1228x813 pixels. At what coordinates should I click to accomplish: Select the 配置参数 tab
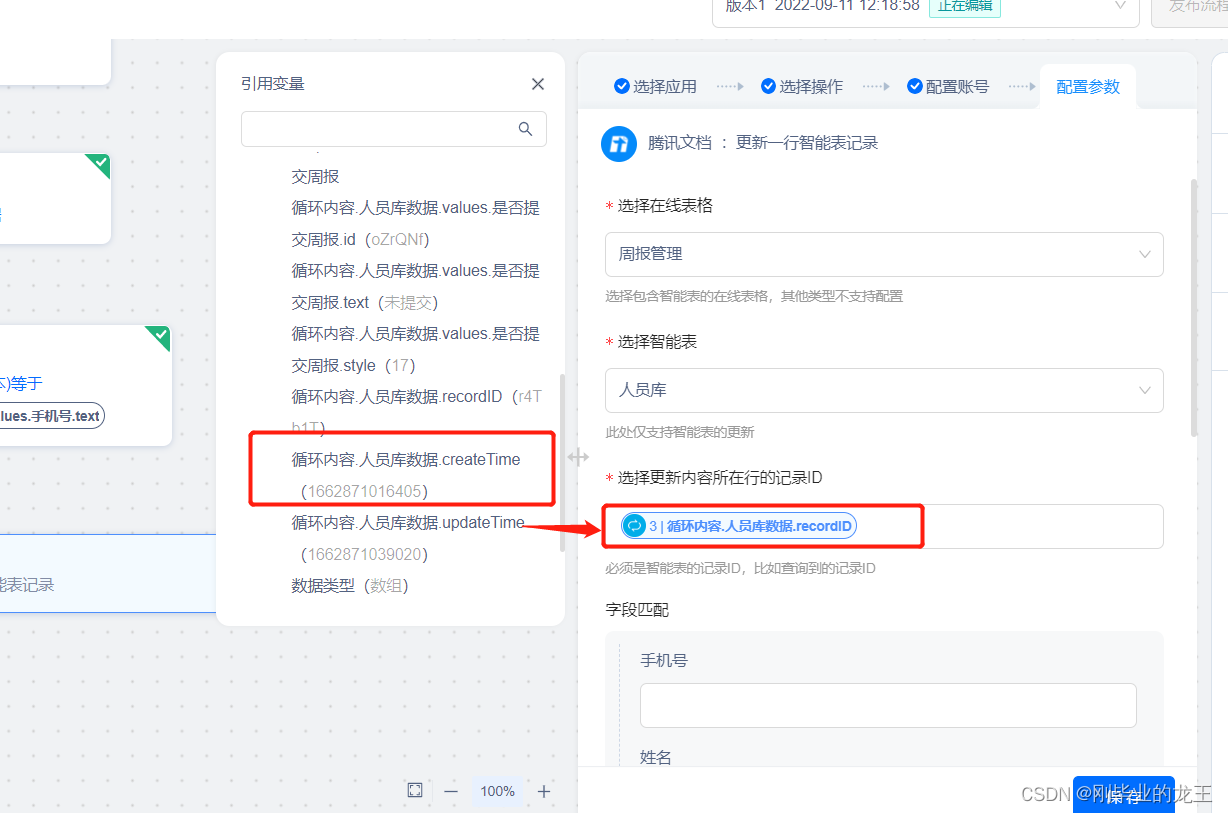tap(1088, 87)
